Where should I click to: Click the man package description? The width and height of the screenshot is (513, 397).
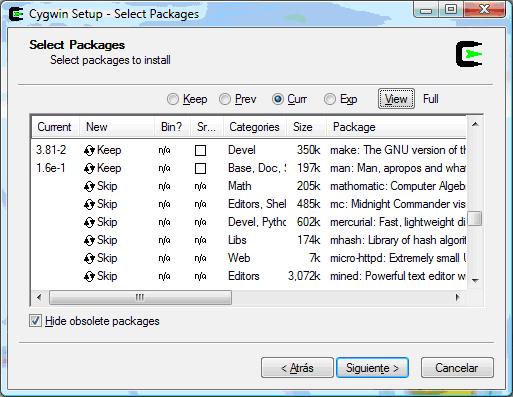pos(398,168)
